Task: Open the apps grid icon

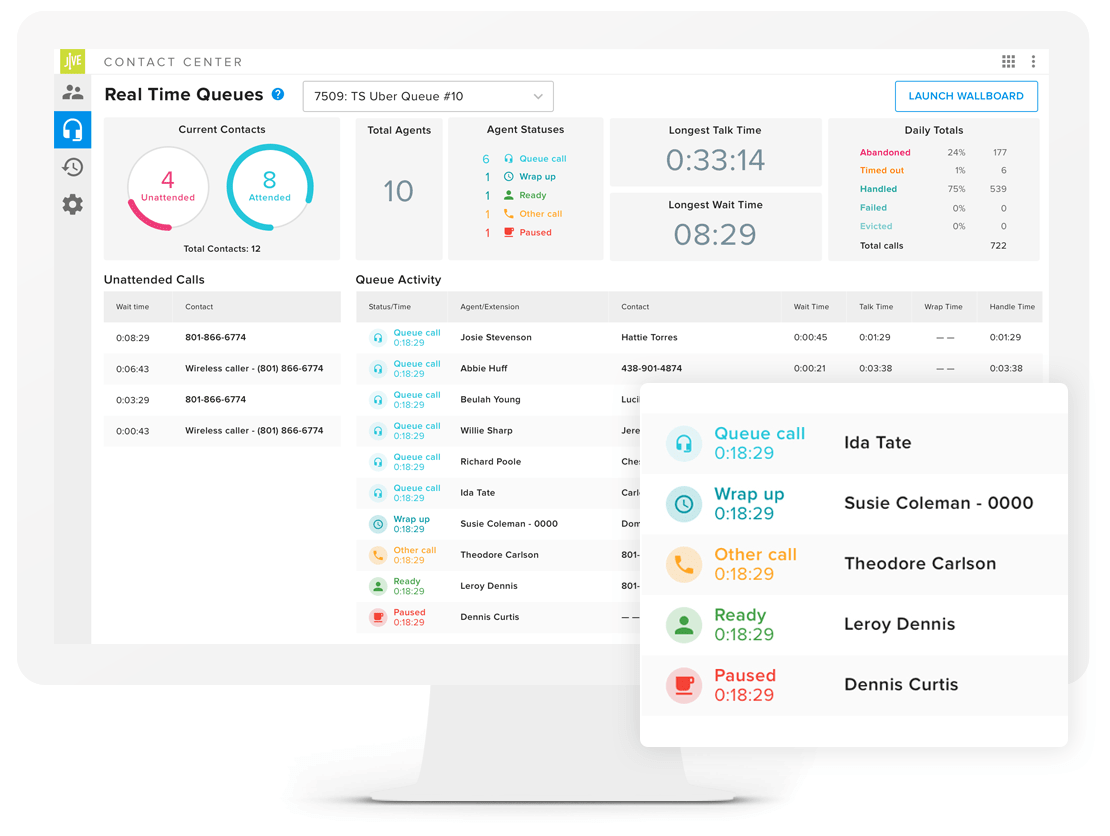Action: coord(1008,62)
